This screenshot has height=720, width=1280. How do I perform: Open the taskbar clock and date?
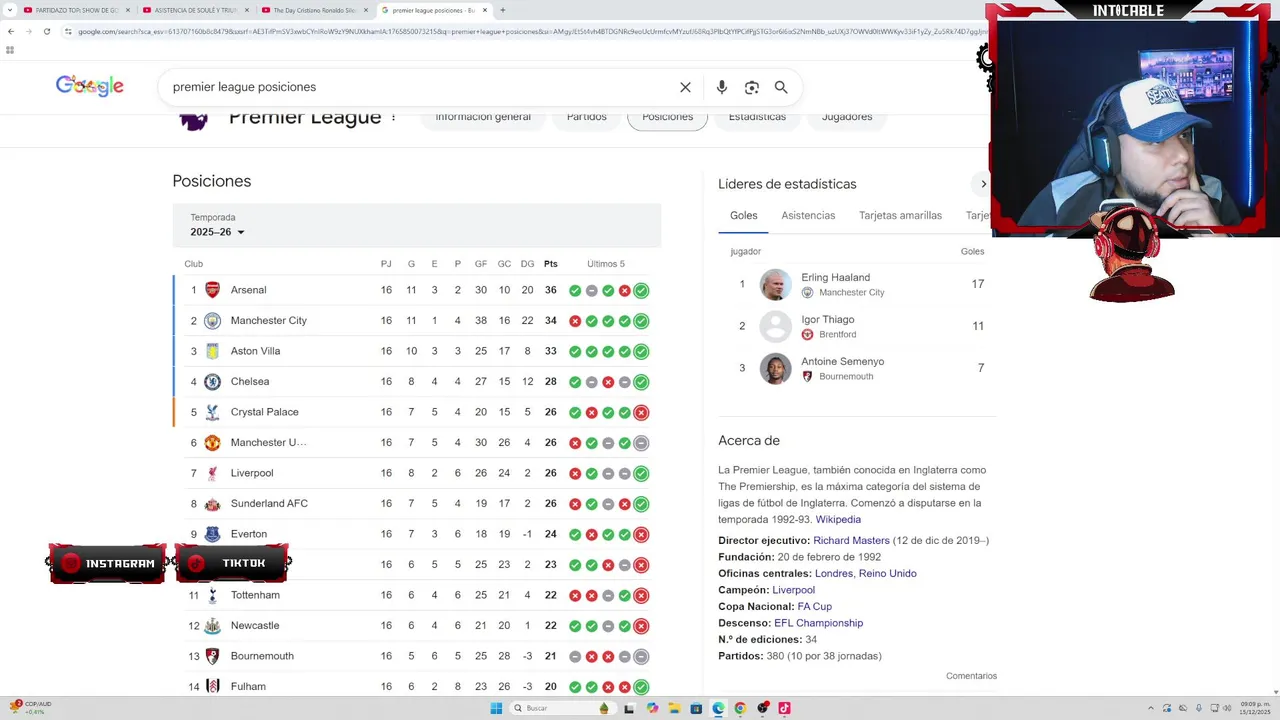click(x=1255, y=708)
